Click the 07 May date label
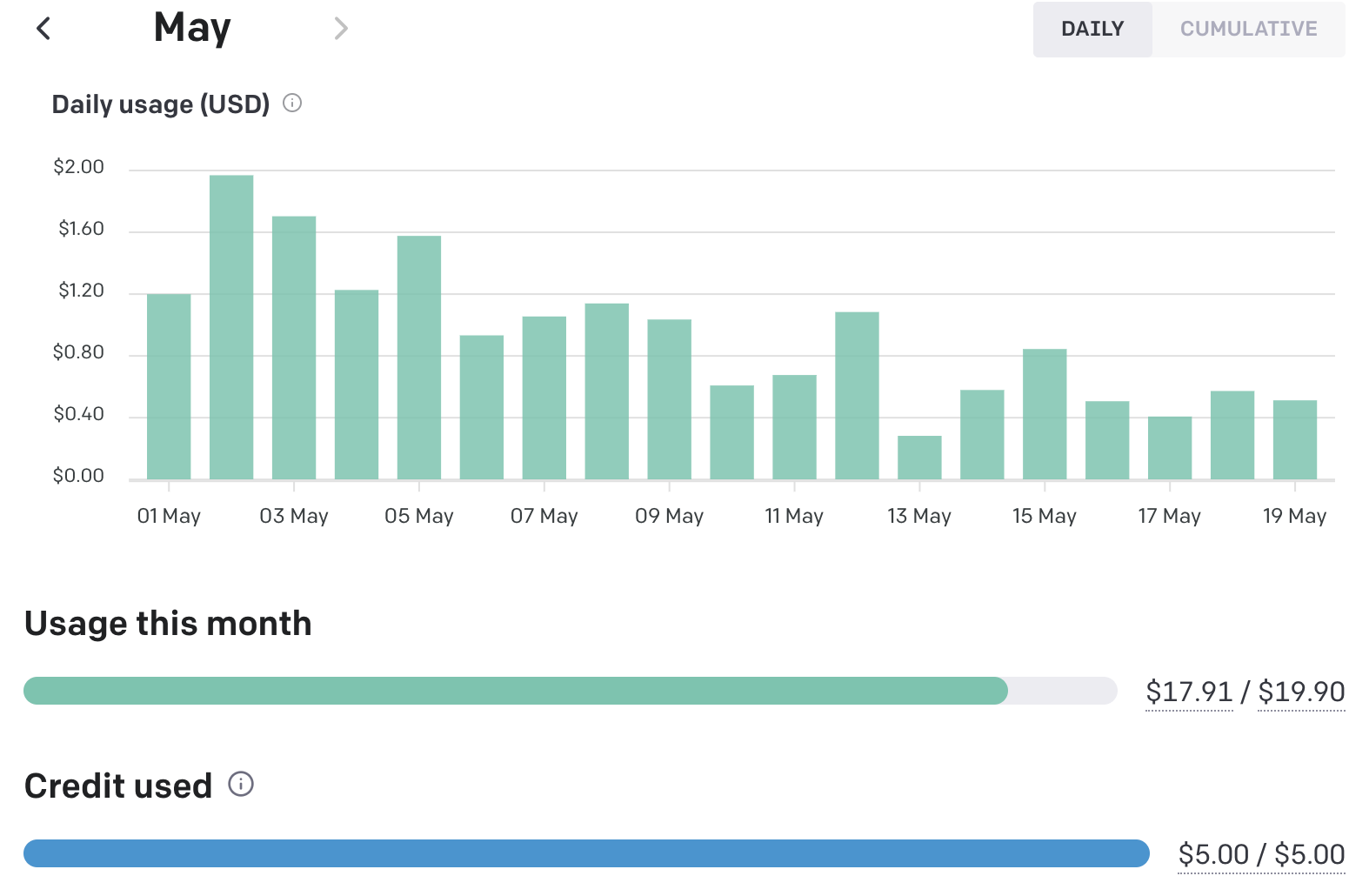Screen dimensions: 1369x896 pyautogui.click(x=544, y=516)
